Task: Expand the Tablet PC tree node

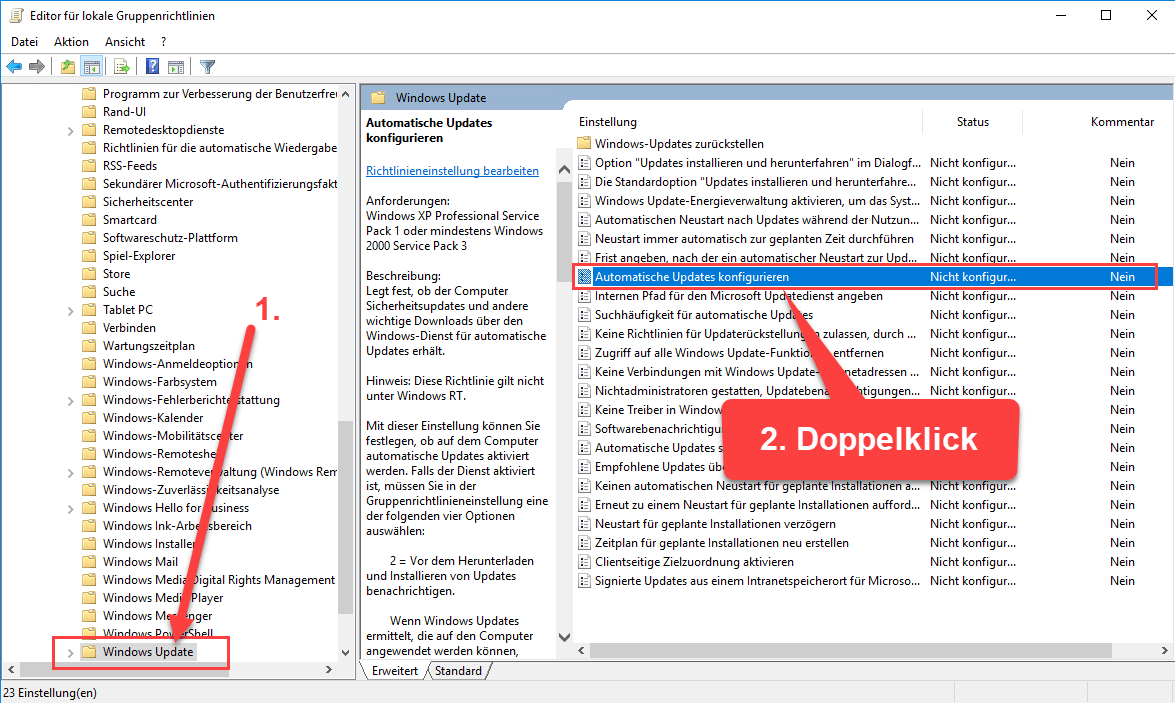Action: 70,310
